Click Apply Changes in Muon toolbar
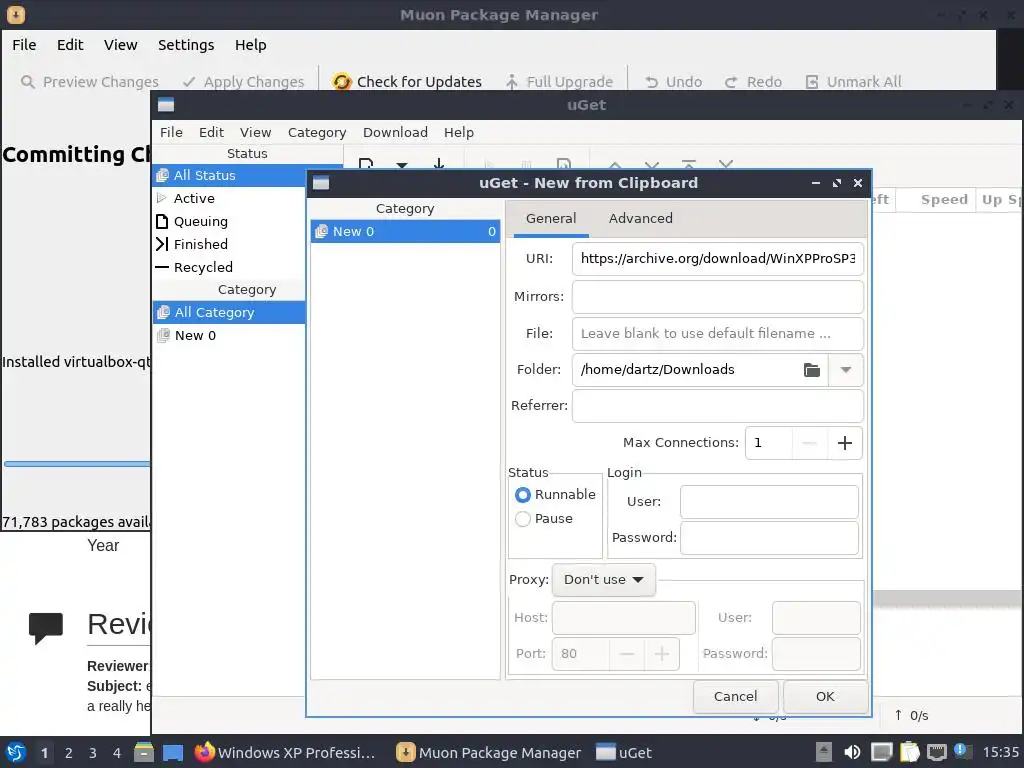This screenshot has width=1024, height=768. (243, 82)
